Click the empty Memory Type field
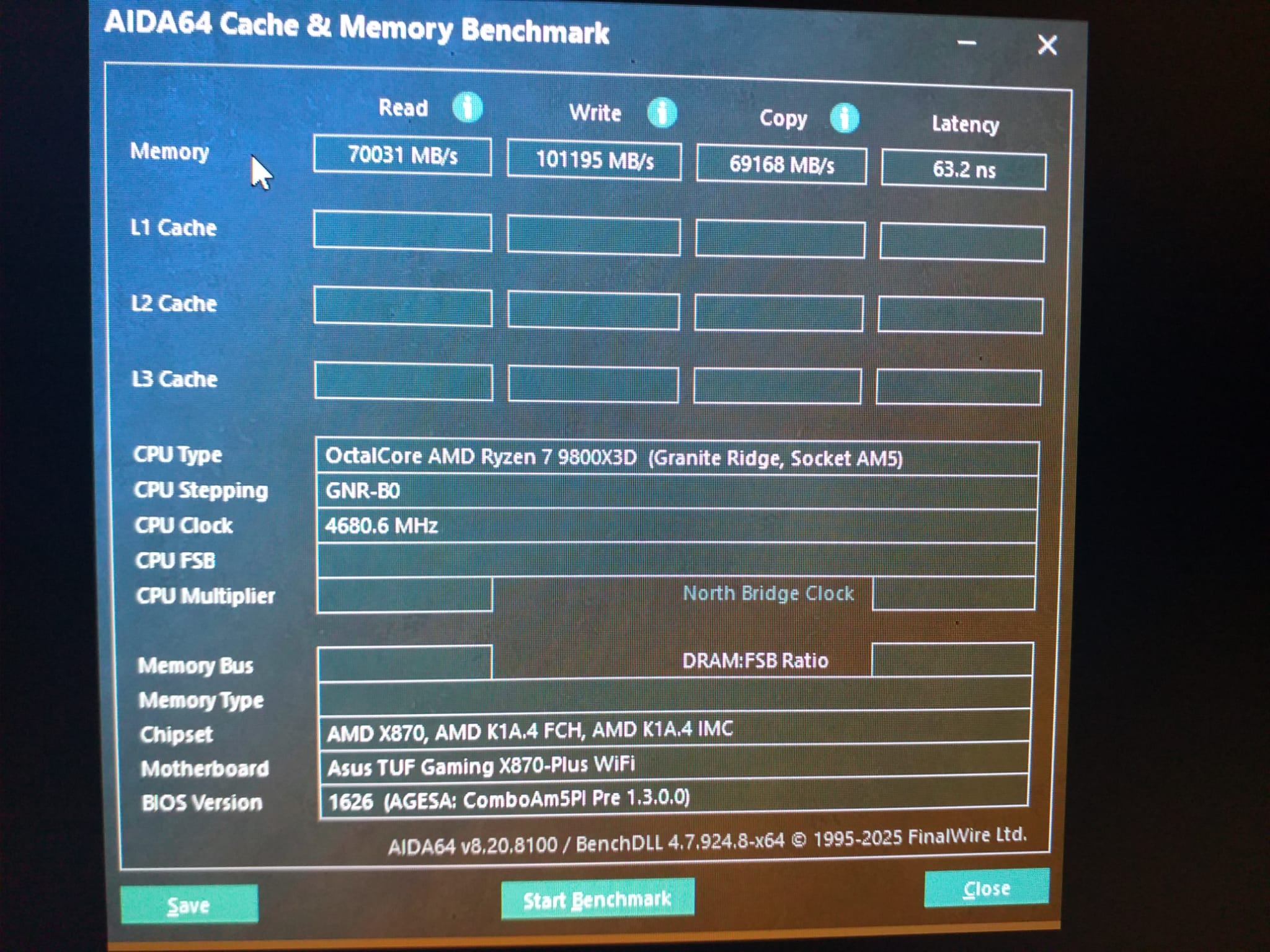Screen dimensions: 1270x952 point(675,694)
